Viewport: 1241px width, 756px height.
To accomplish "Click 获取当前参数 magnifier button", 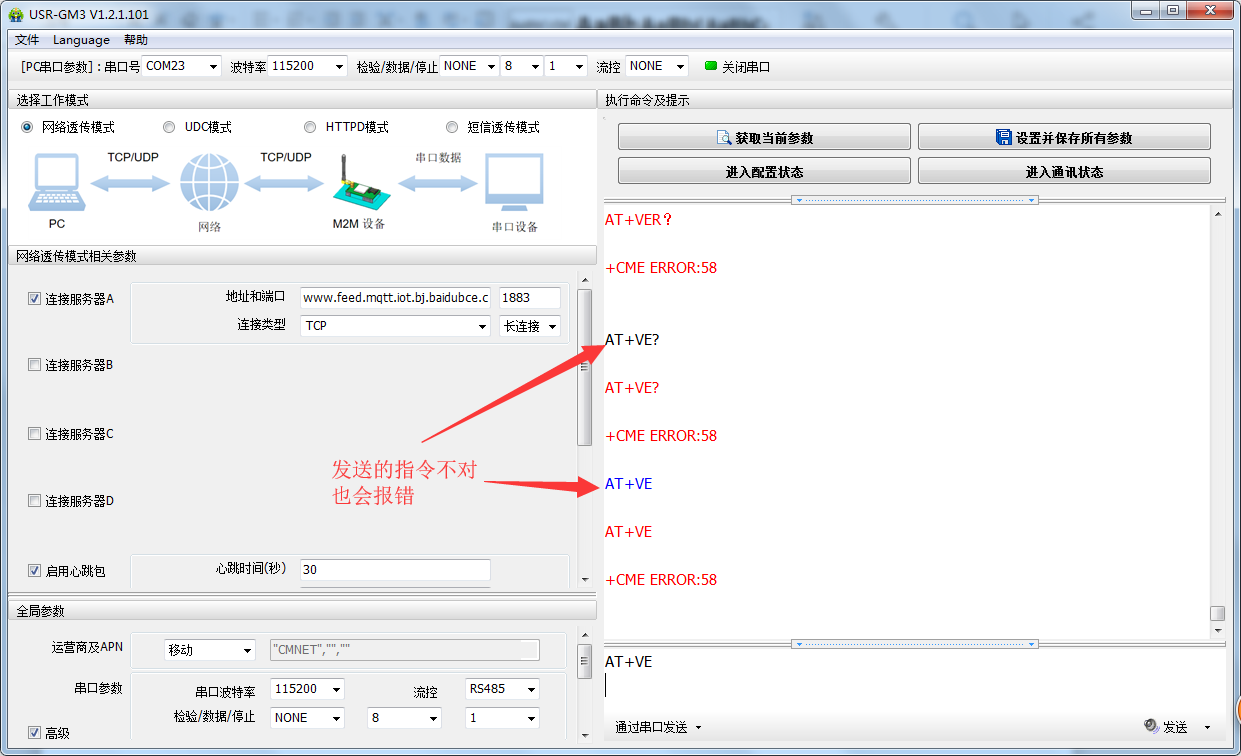I will coord(764,138).
